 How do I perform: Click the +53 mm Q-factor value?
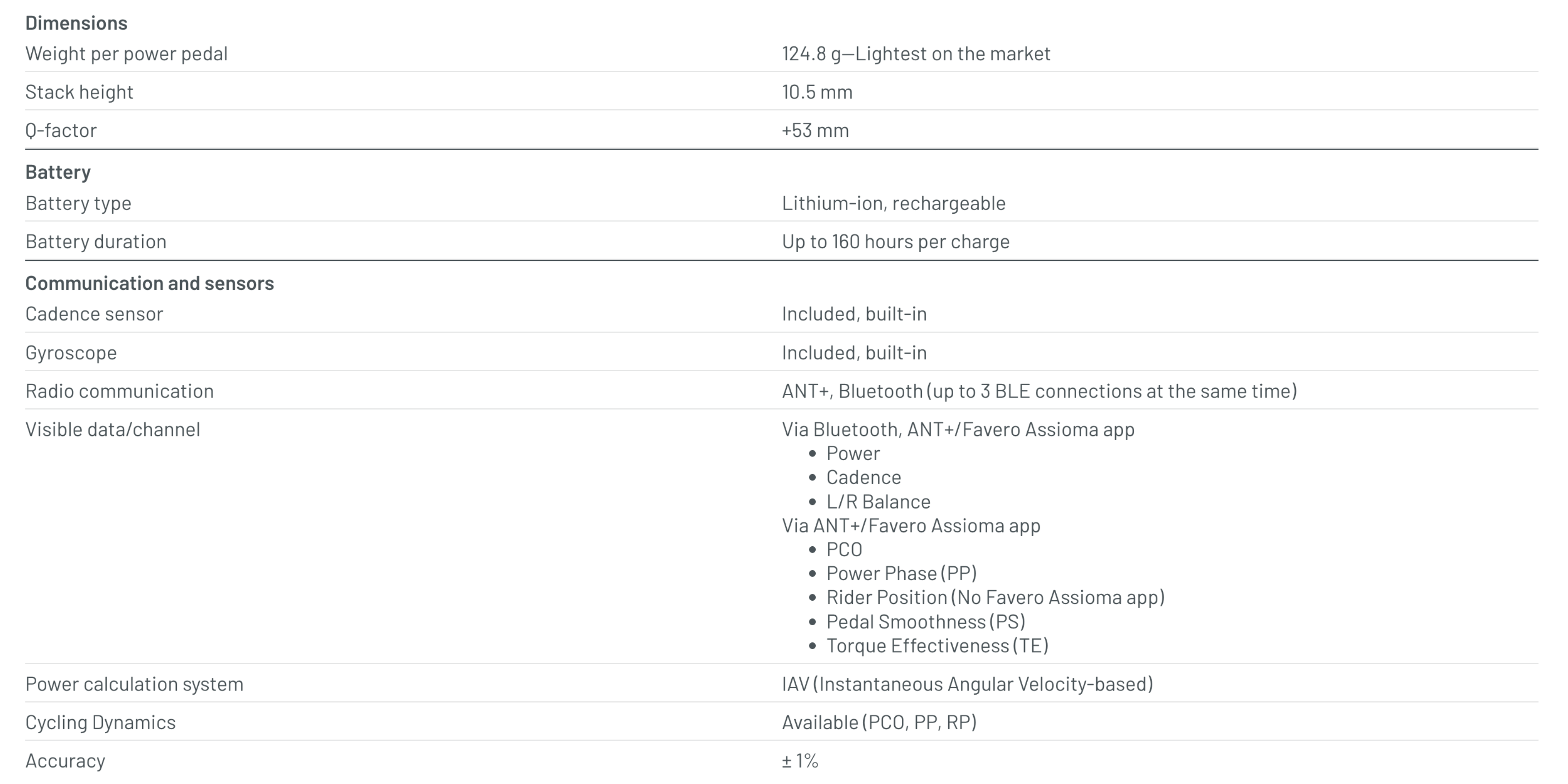click(x=815, y=130)
